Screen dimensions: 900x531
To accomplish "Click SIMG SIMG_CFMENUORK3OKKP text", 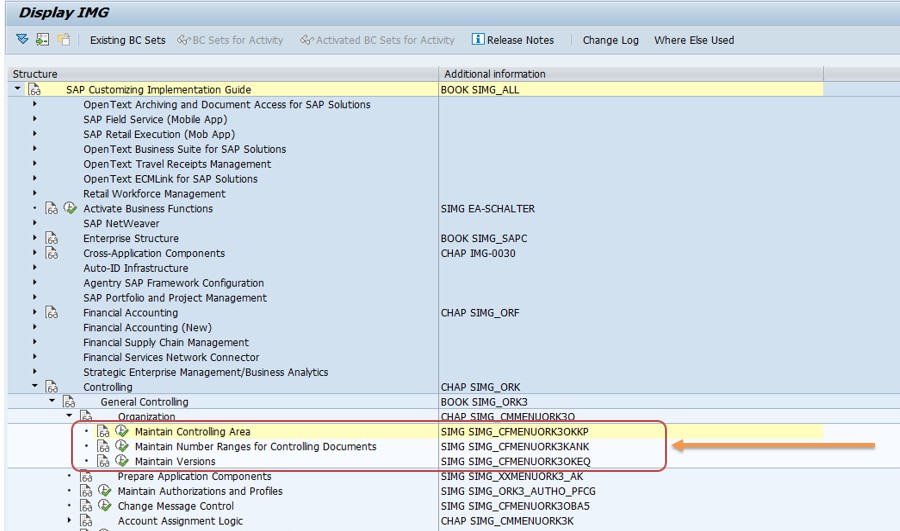I will point(514,432).
